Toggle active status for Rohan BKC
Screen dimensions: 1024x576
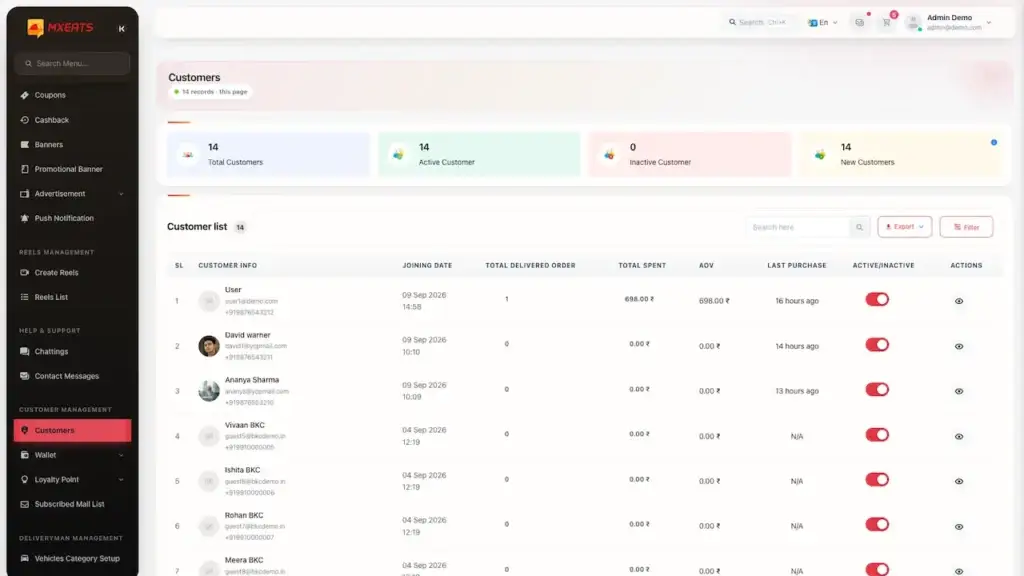click(877, 524)
